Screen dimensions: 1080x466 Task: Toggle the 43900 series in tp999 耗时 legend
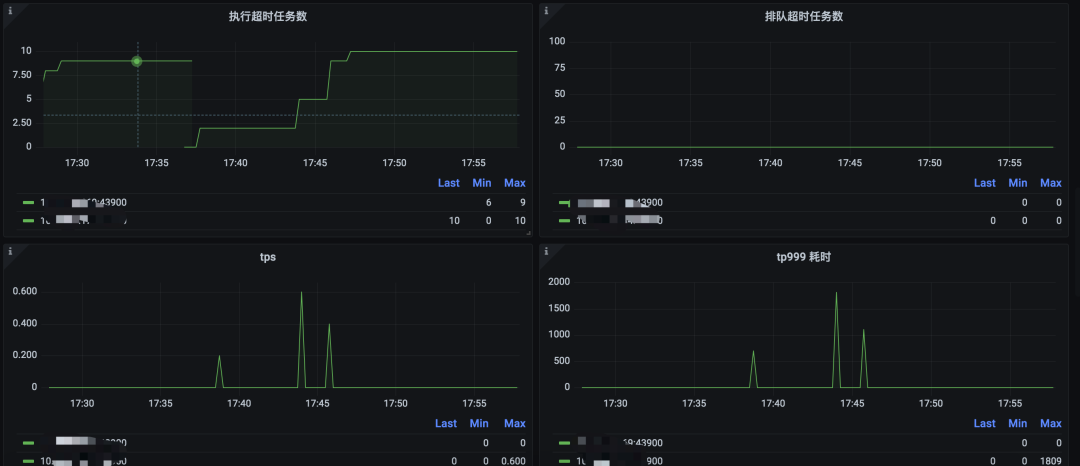[619, 443]
